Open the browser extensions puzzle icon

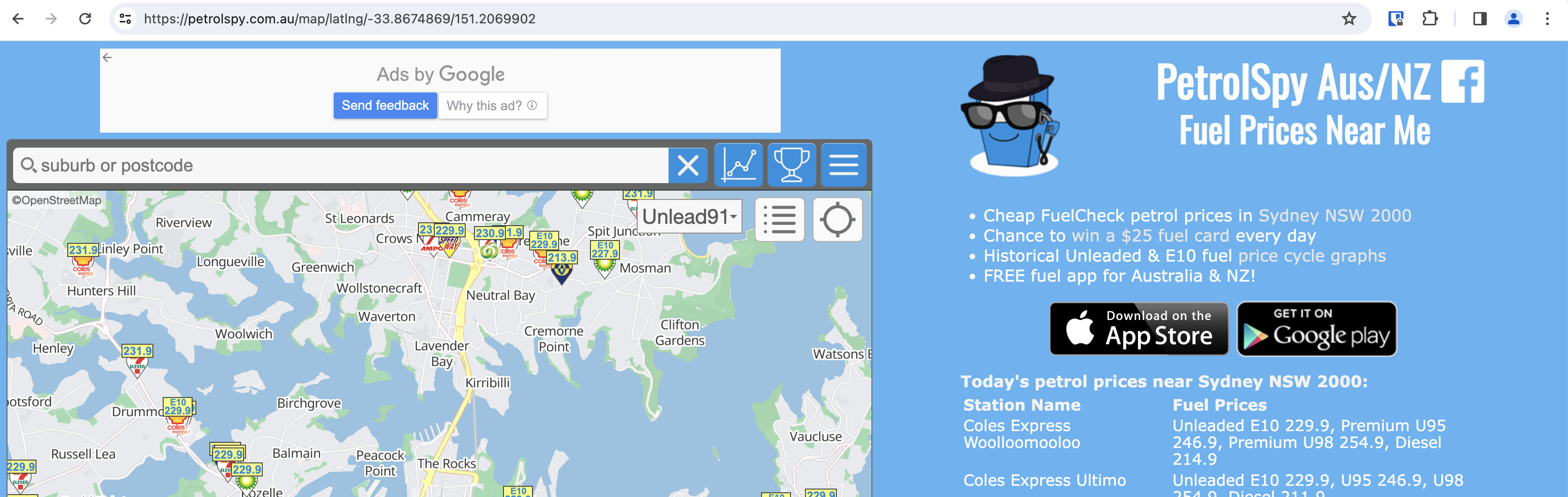click(x=1430, y=19)
